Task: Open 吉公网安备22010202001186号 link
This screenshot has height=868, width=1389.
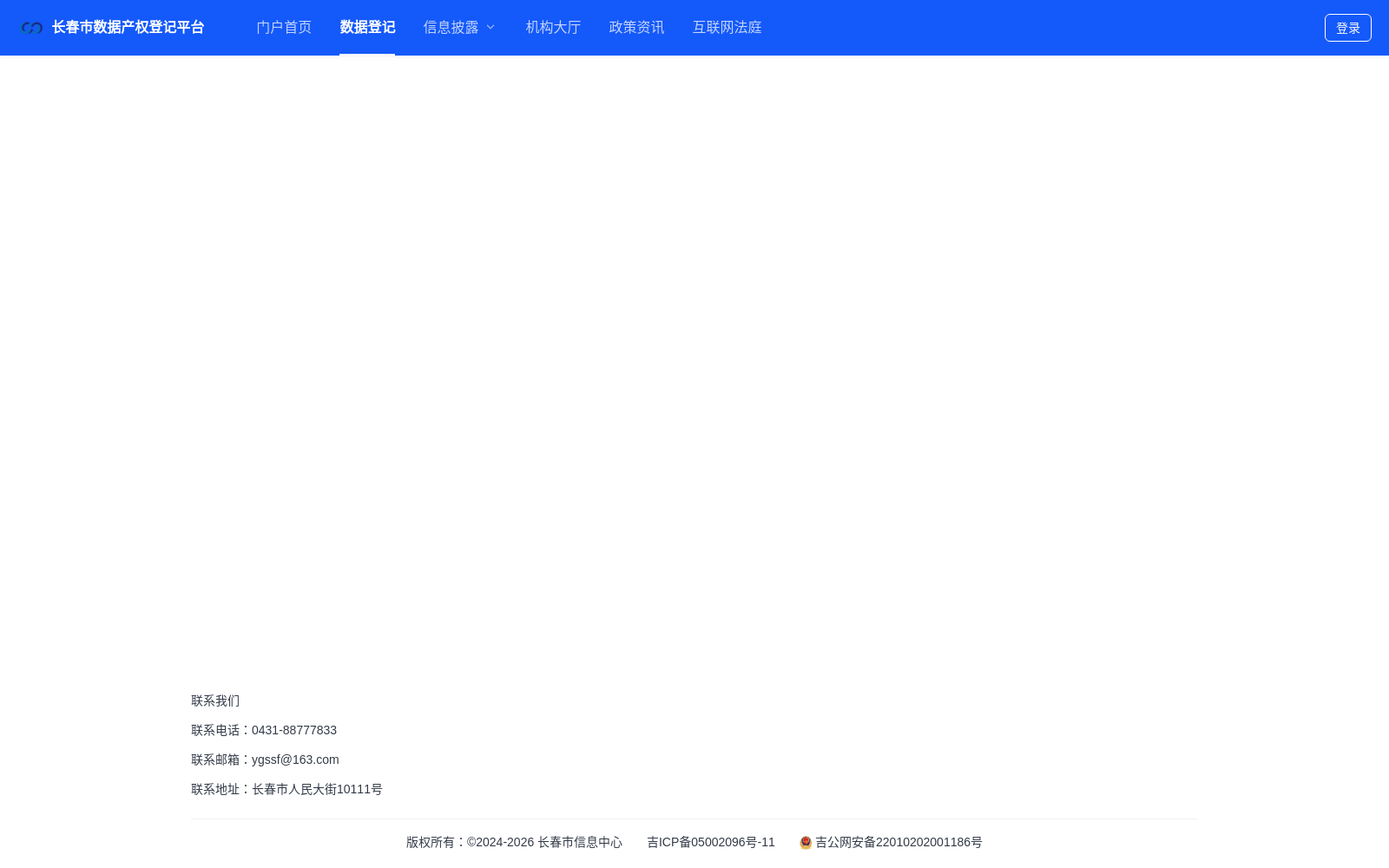Action: point(899,842)
